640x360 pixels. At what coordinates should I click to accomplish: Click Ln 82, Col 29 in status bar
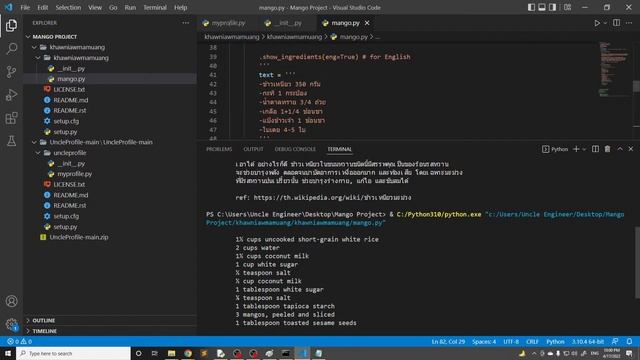click(x=448, y=342)
